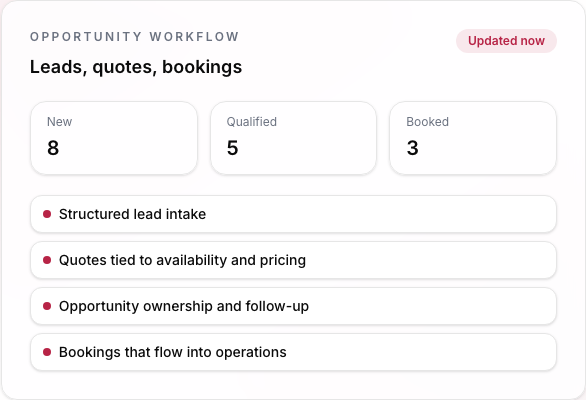Screen dimensions: 586x400
Task: Click Bookings that flow into operations row
Action: (x=293, y=352)
